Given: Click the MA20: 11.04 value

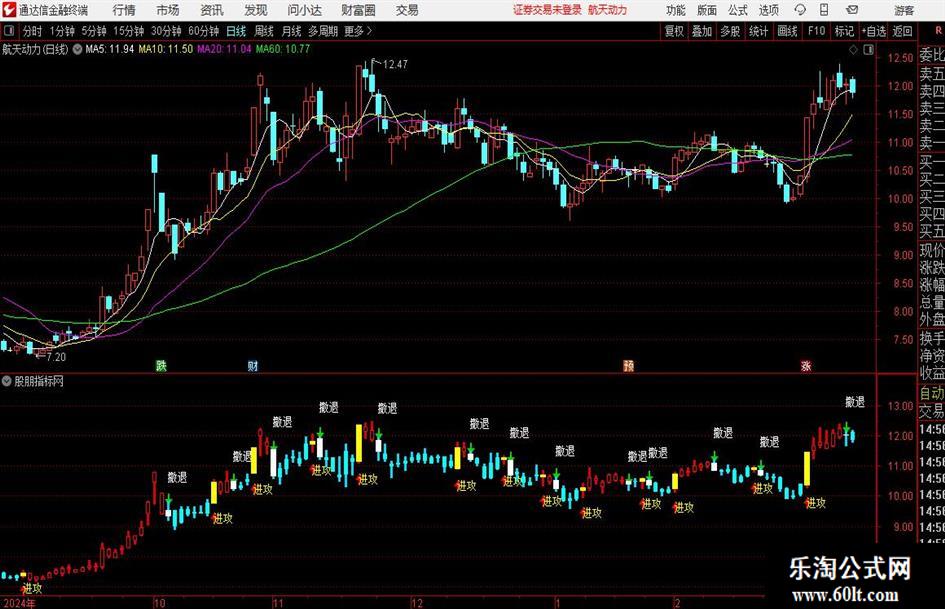Looking at the screenshot, I should pyautogui.click(x=224, y=49).
